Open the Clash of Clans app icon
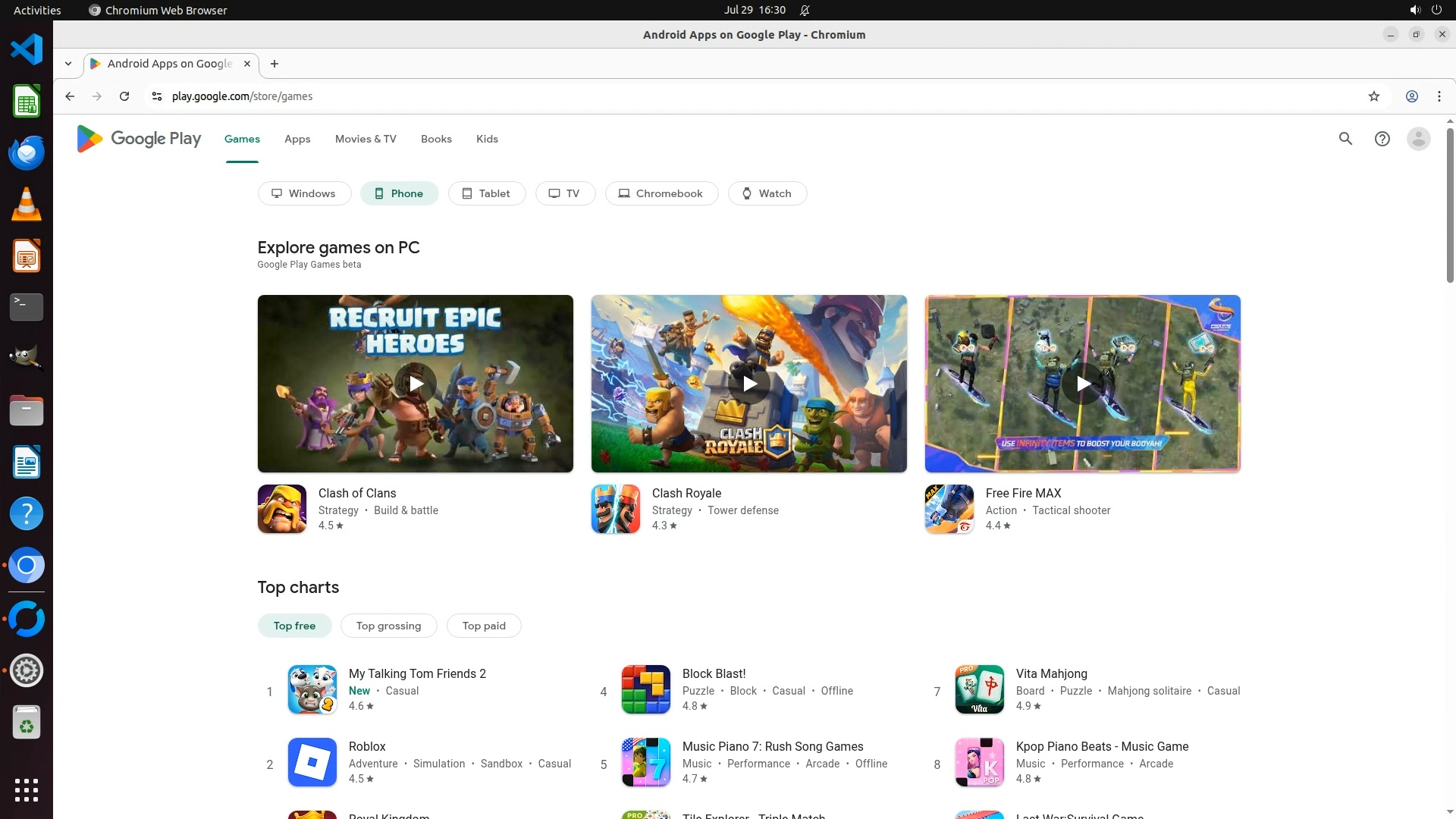The image size is (1456, 819). (x=282, y=509)
